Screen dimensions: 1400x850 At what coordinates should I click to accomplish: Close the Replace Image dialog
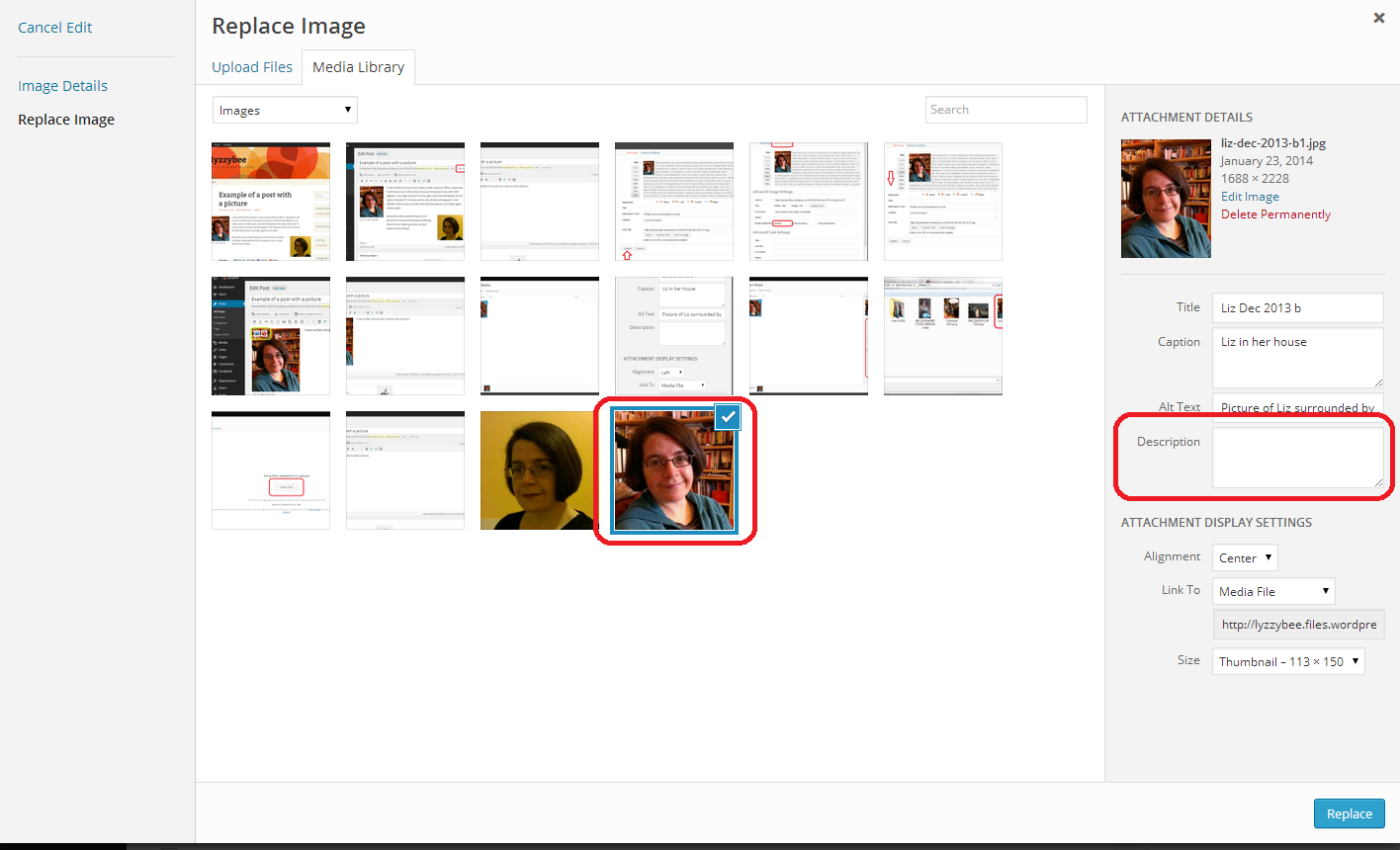click(x=1378, y=18)
